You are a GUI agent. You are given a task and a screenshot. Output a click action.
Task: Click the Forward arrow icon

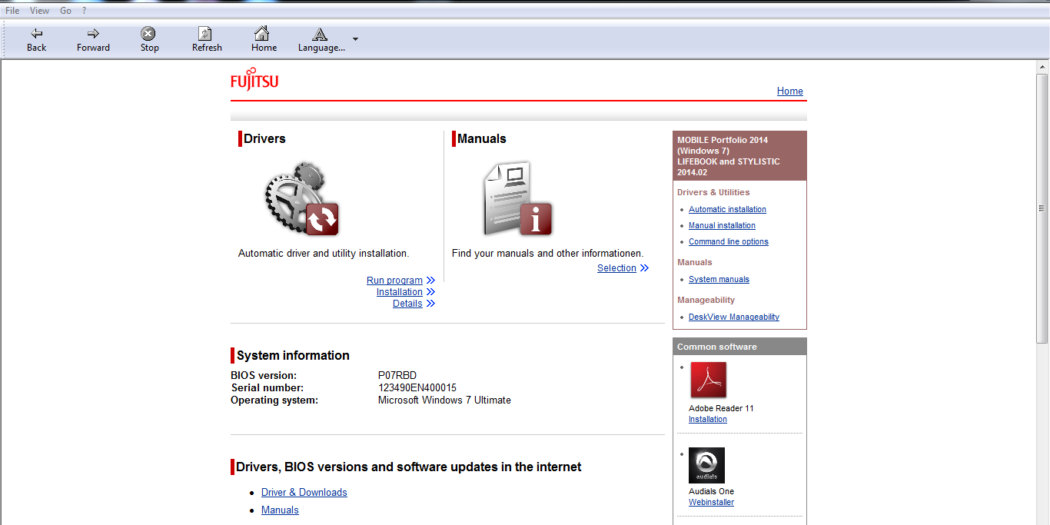click(93, 33)
